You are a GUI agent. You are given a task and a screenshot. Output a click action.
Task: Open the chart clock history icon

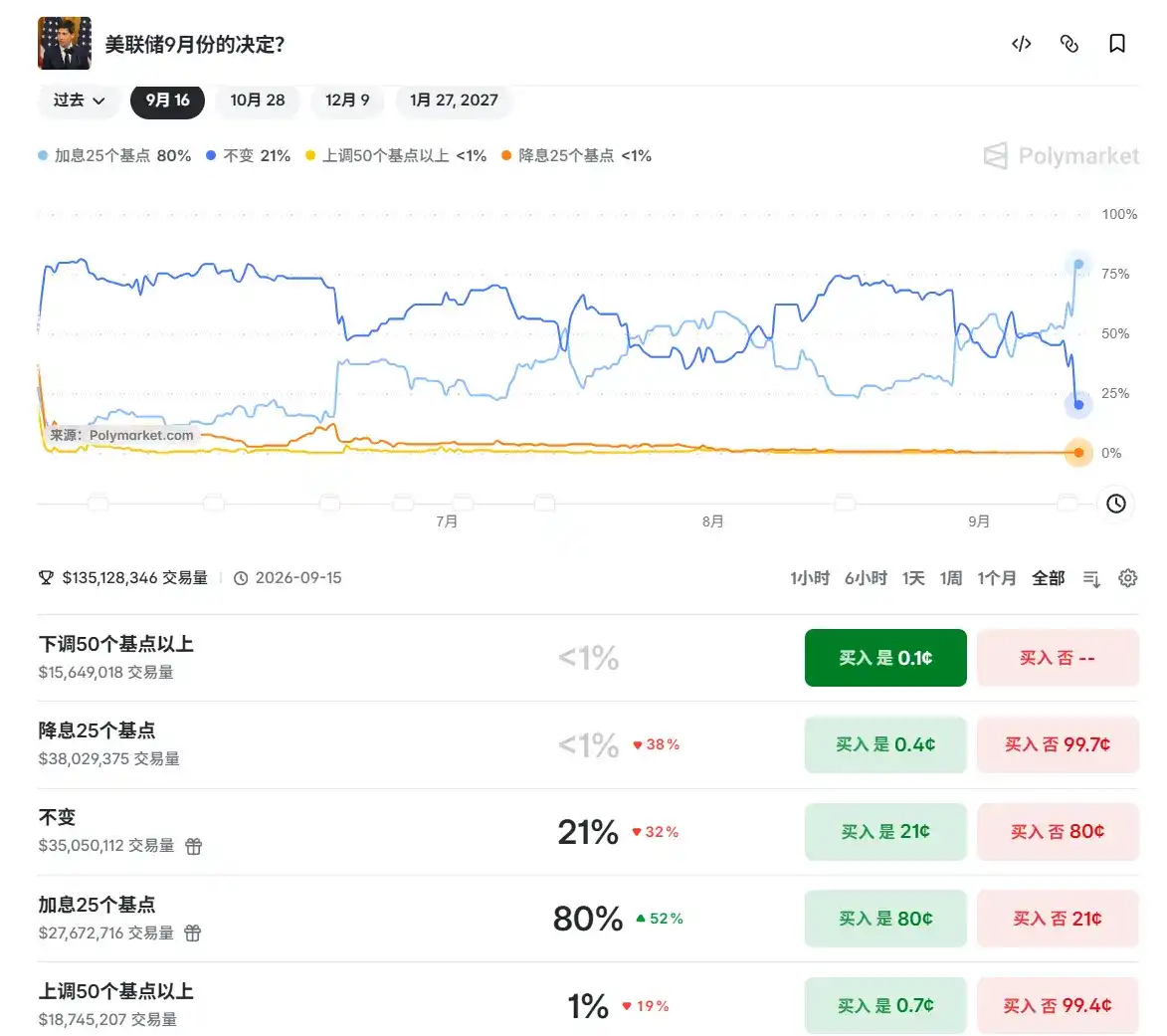(1115, 504)
